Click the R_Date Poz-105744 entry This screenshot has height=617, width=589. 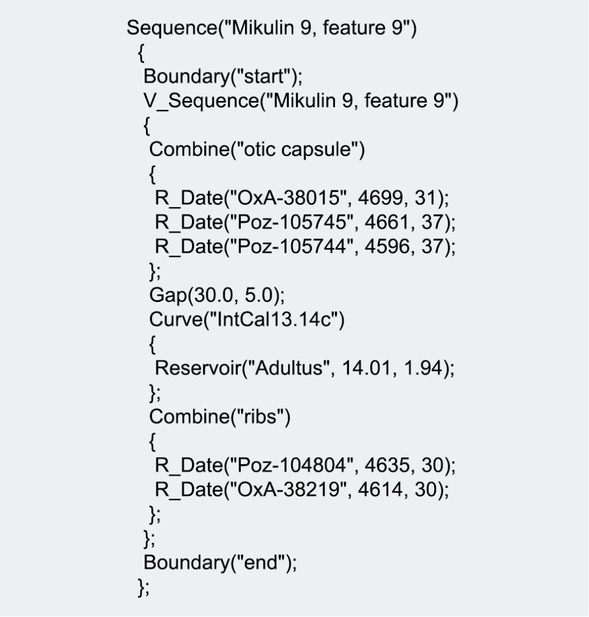pos(305,247)
